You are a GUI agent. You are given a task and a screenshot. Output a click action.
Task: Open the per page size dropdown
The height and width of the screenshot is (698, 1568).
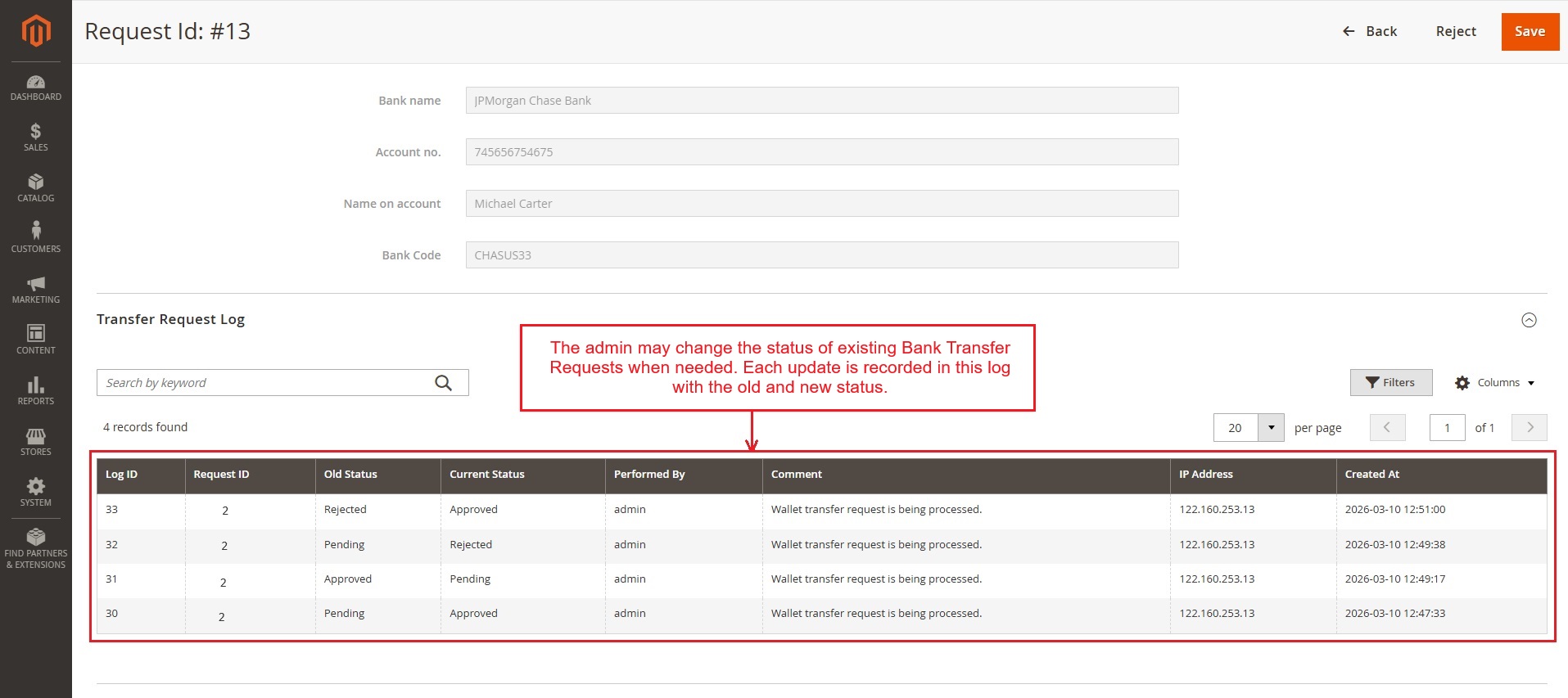click(1270, 428)
